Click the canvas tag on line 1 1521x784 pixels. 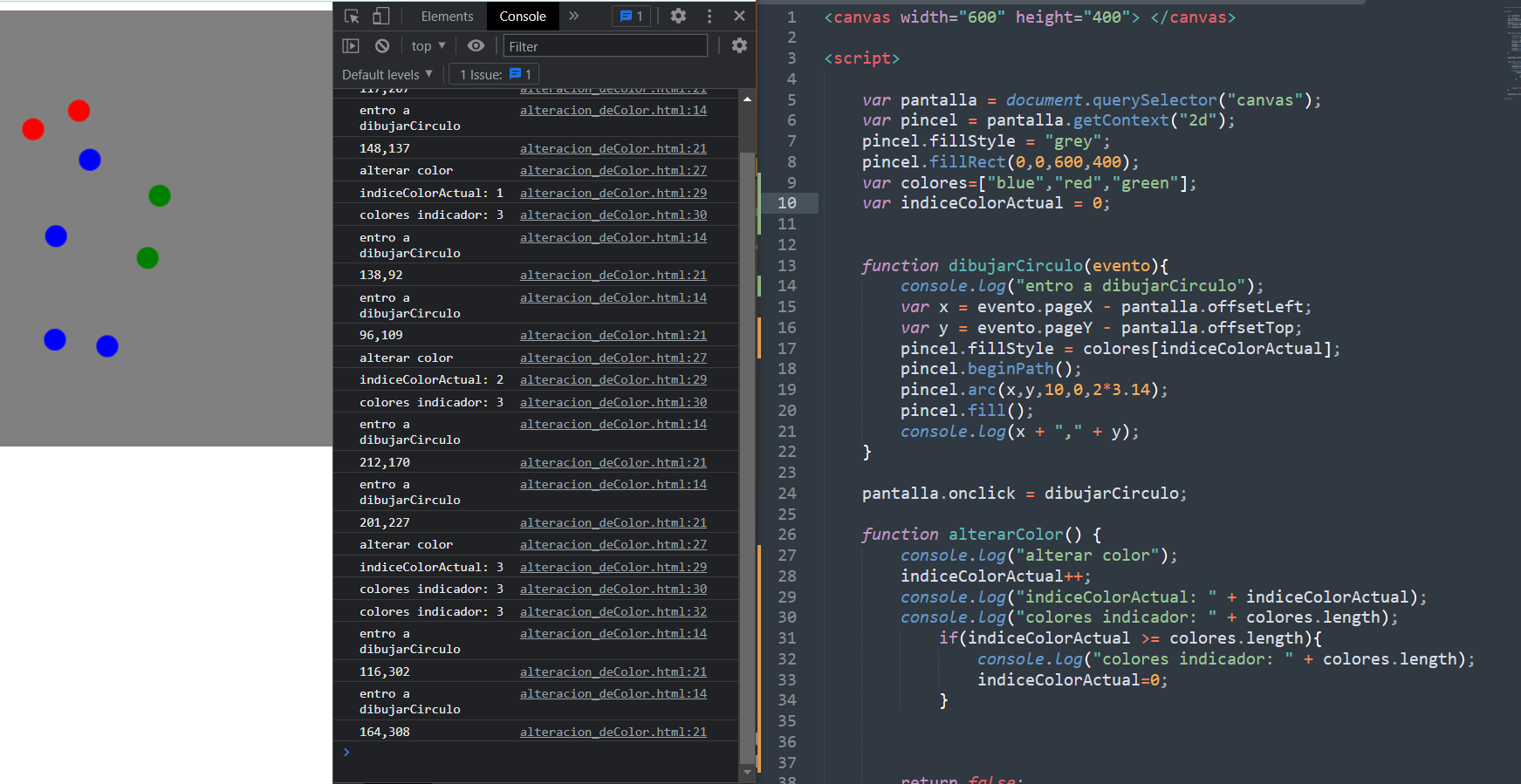[x=1030, y=17]
